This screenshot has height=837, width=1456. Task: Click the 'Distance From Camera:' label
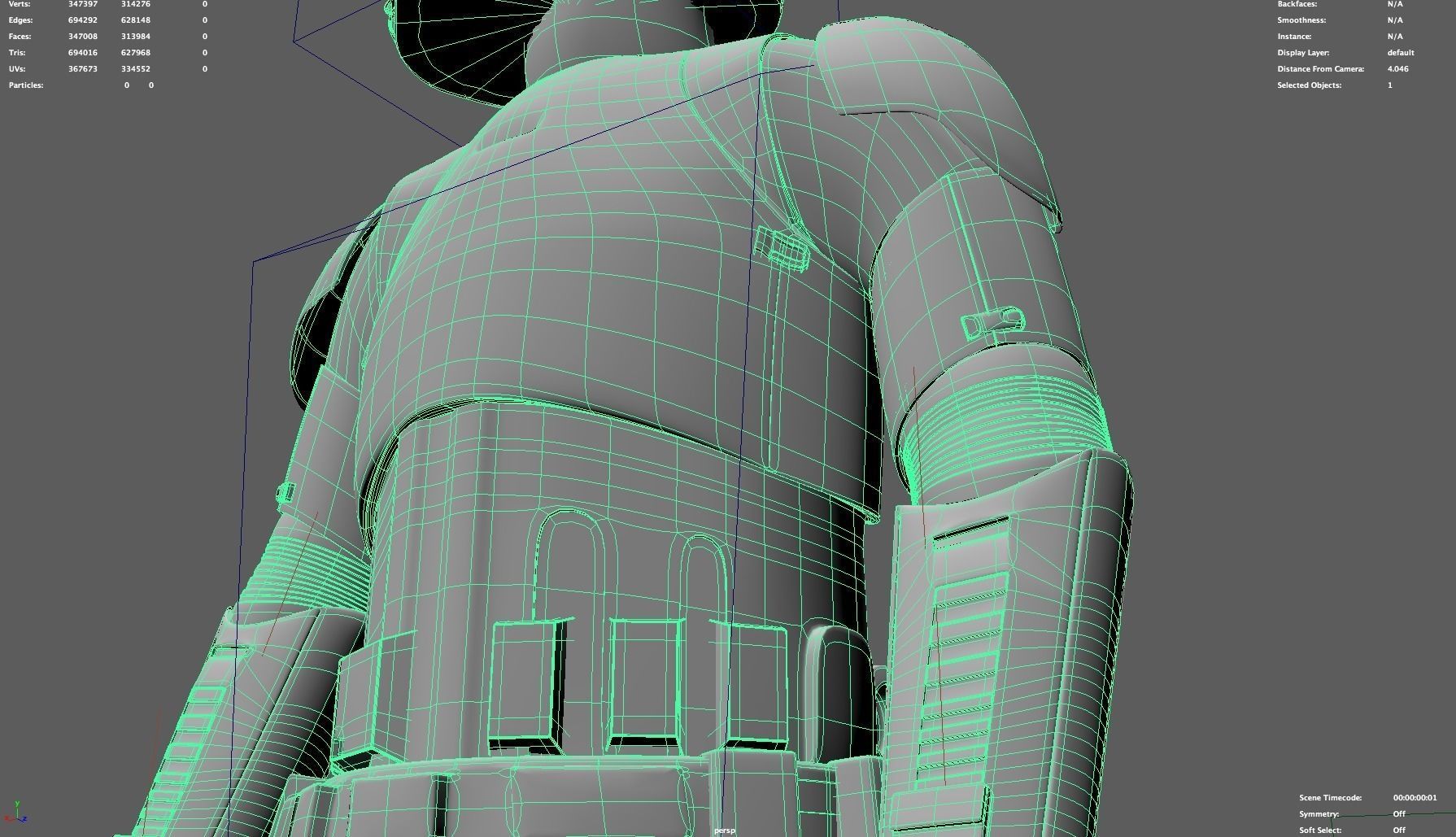1321,69
